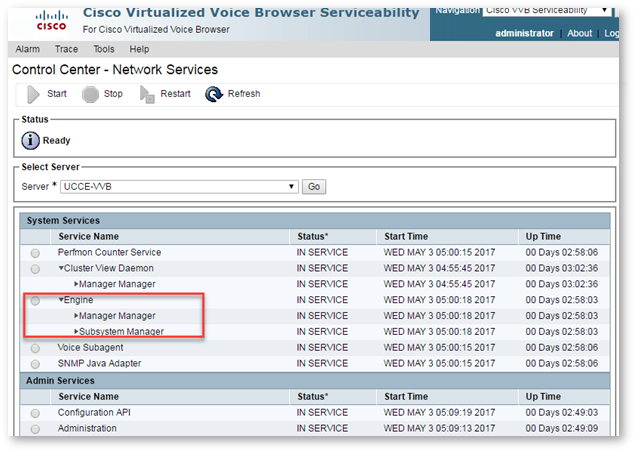Image resolution: width=636 pixels, height=452 pixels.
Task: Select the Administration radio button
Action: click(x=35, y=429)
